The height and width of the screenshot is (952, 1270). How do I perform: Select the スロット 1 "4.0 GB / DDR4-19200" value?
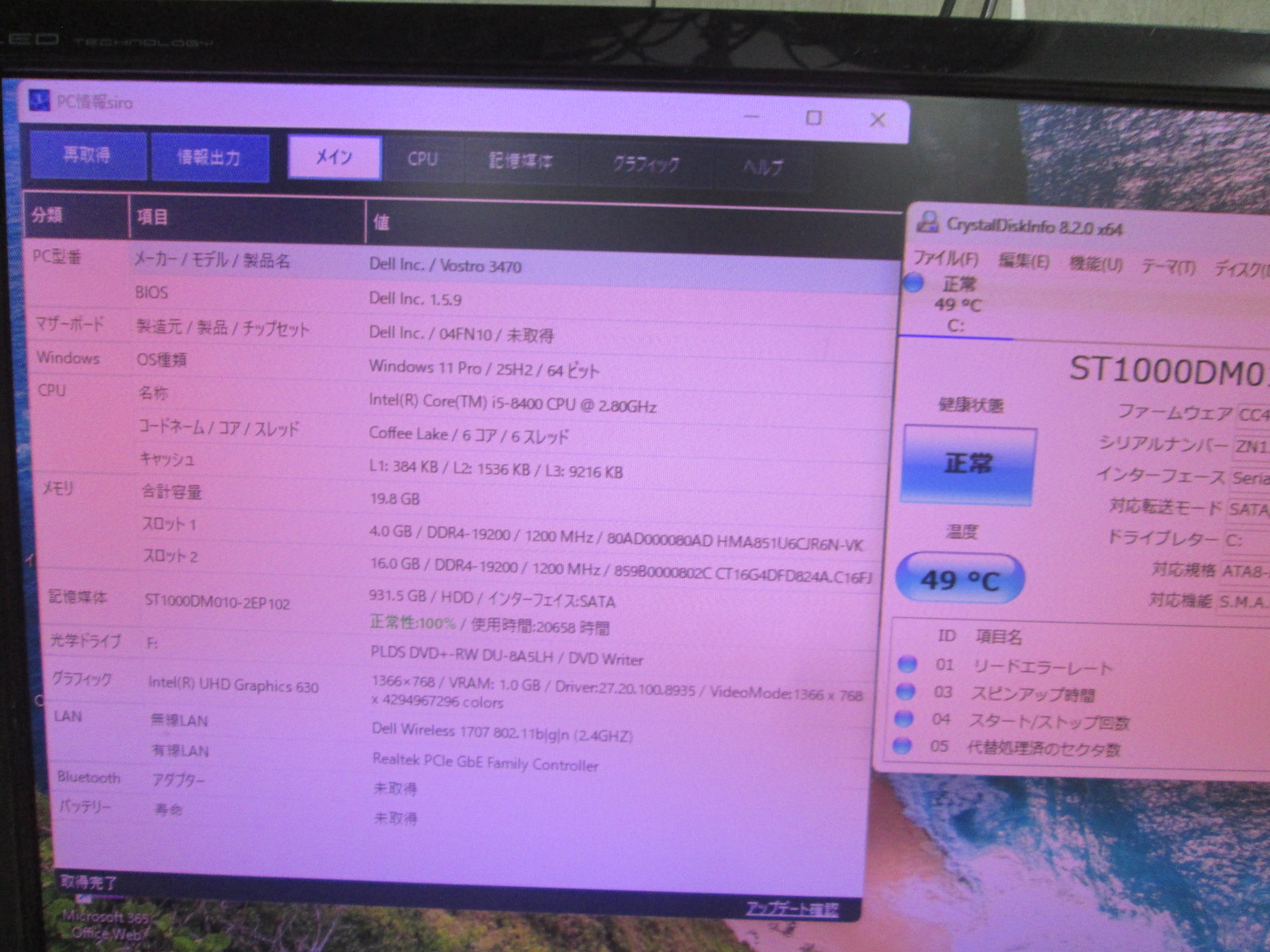(x=616, y=538)
